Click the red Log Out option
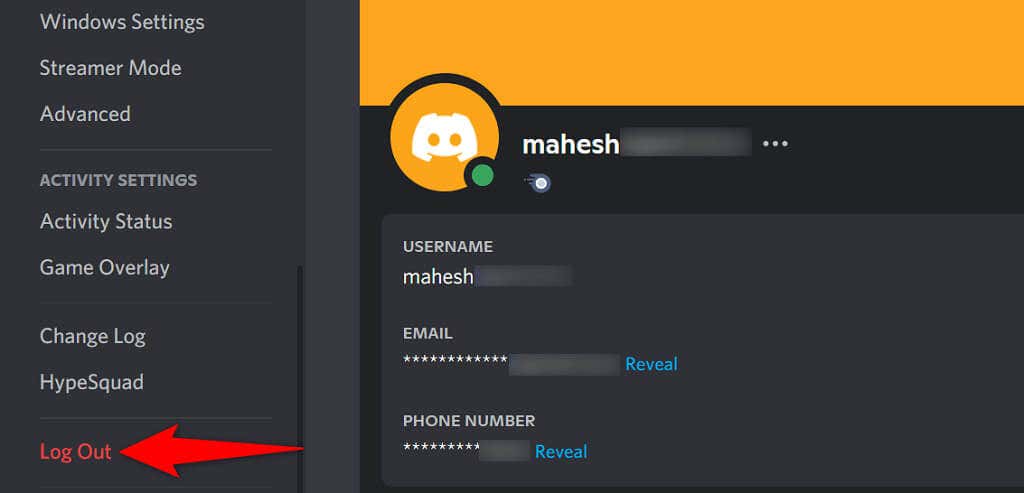 point(76,452)
